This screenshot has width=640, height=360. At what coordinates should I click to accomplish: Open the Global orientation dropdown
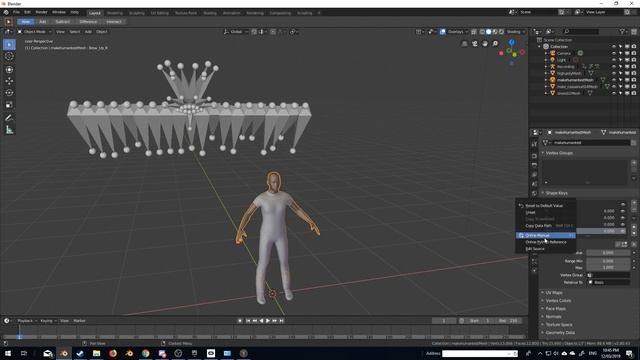tap(236, 31)
